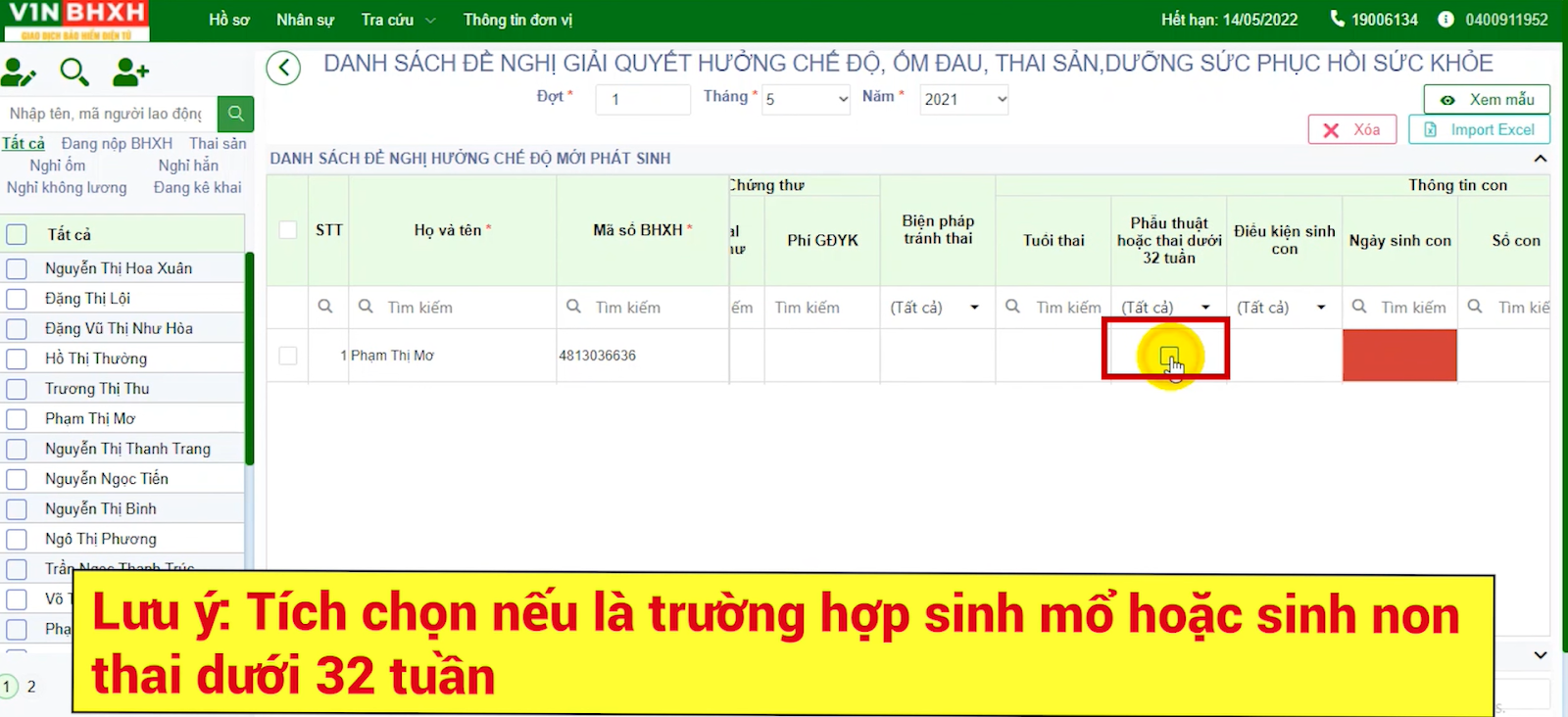This screenshot has width=1568, height=717.
Task: Click the phone icon next to 19006134
Action: [1337, 19]
